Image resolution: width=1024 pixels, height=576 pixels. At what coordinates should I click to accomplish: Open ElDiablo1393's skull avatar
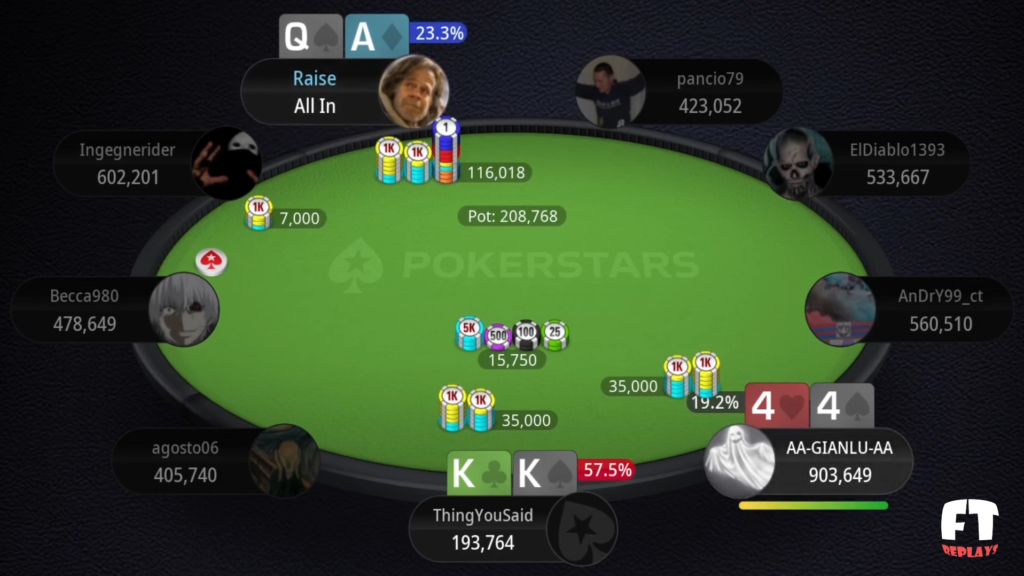pos(798,163)
